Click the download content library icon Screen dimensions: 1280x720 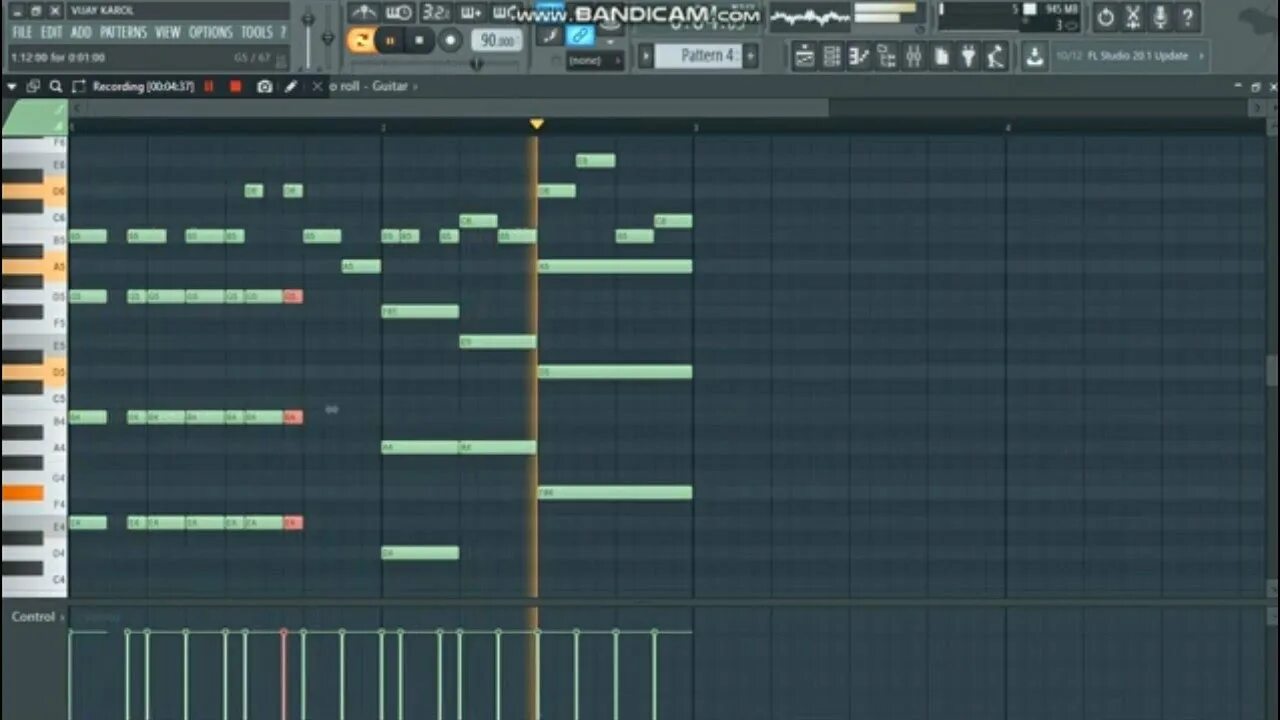pos(1034,56)
